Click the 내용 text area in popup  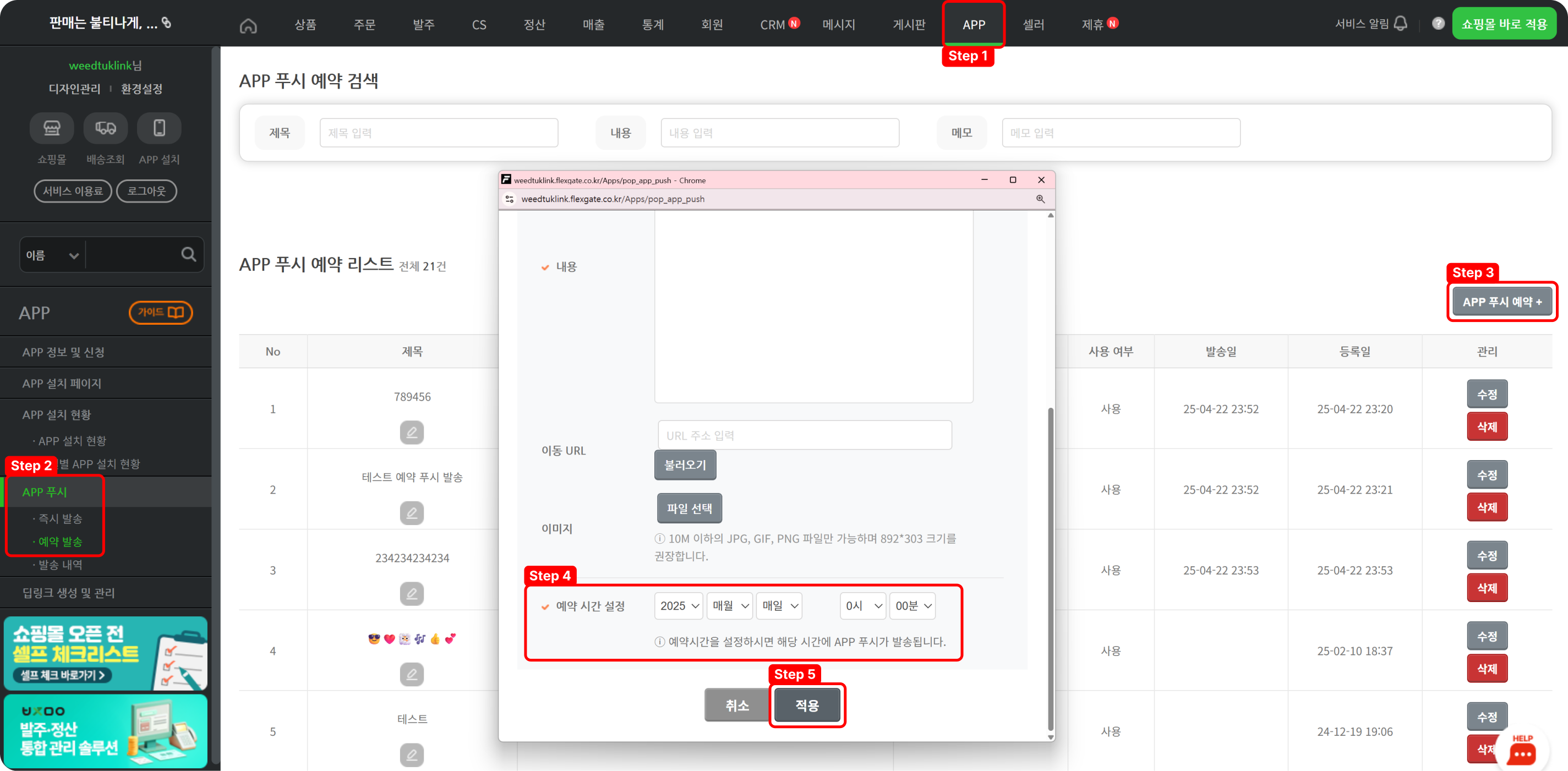[813, 307]
